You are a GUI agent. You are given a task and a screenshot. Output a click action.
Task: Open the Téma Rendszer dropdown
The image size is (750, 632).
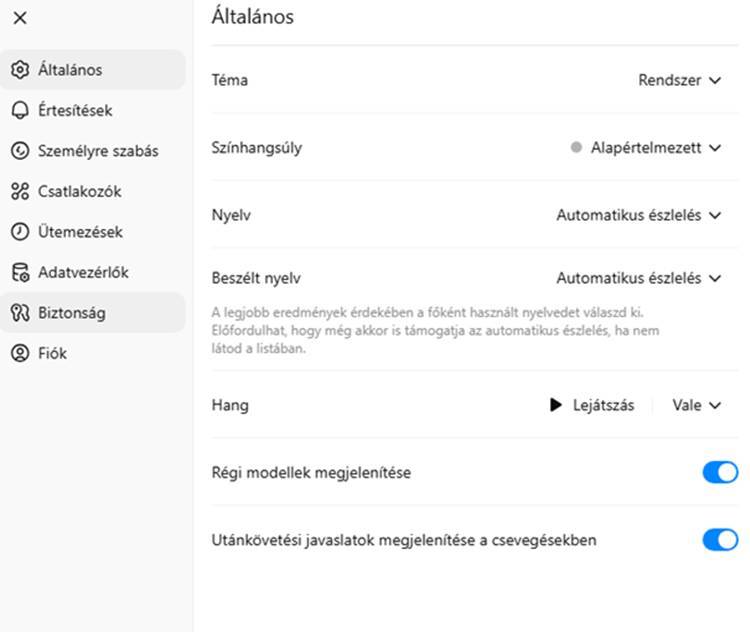click(680, 80)
